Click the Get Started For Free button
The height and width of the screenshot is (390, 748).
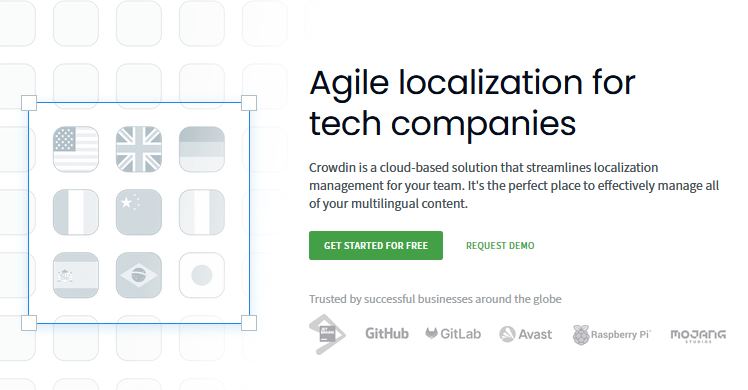click(376, 246)
